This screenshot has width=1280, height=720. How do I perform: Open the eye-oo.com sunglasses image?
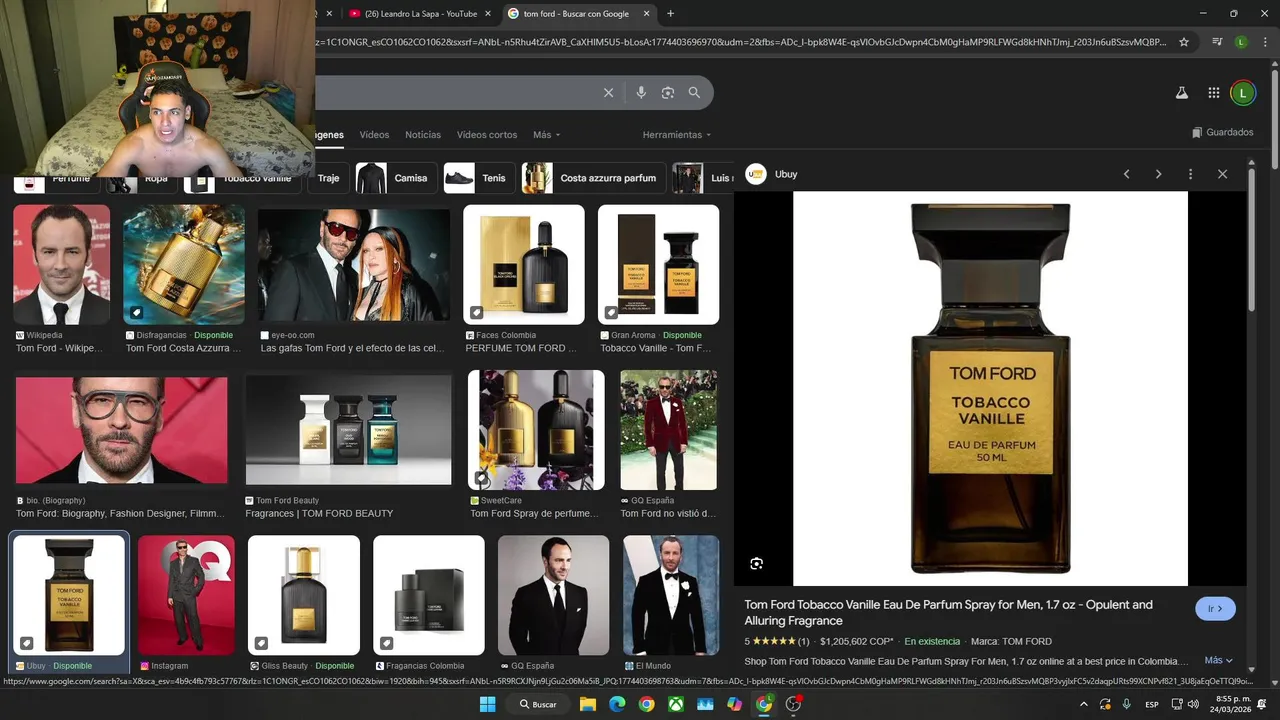354,264
